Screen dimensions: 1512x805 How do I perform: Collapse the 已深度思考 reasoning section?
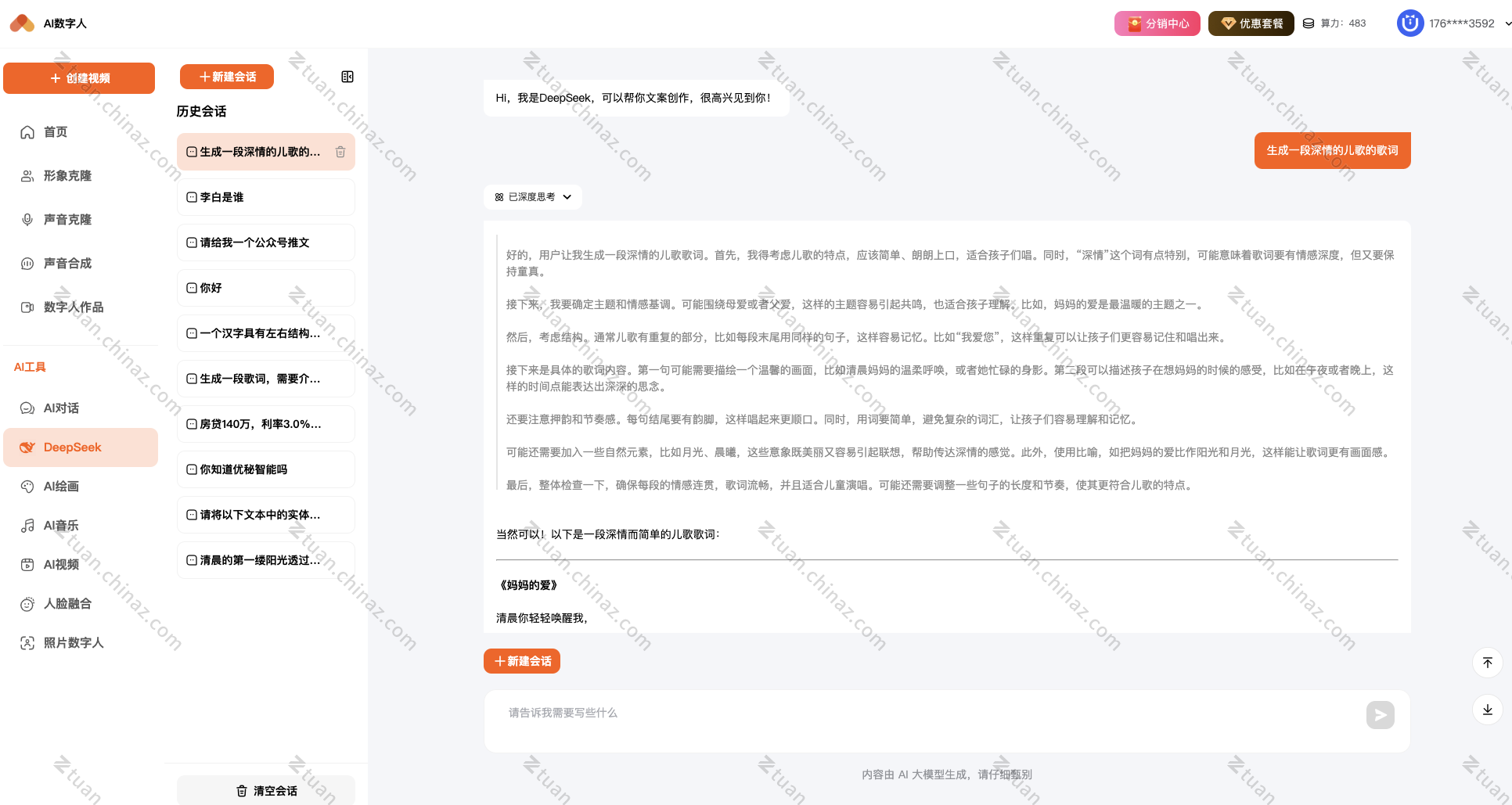pos(533,197)
